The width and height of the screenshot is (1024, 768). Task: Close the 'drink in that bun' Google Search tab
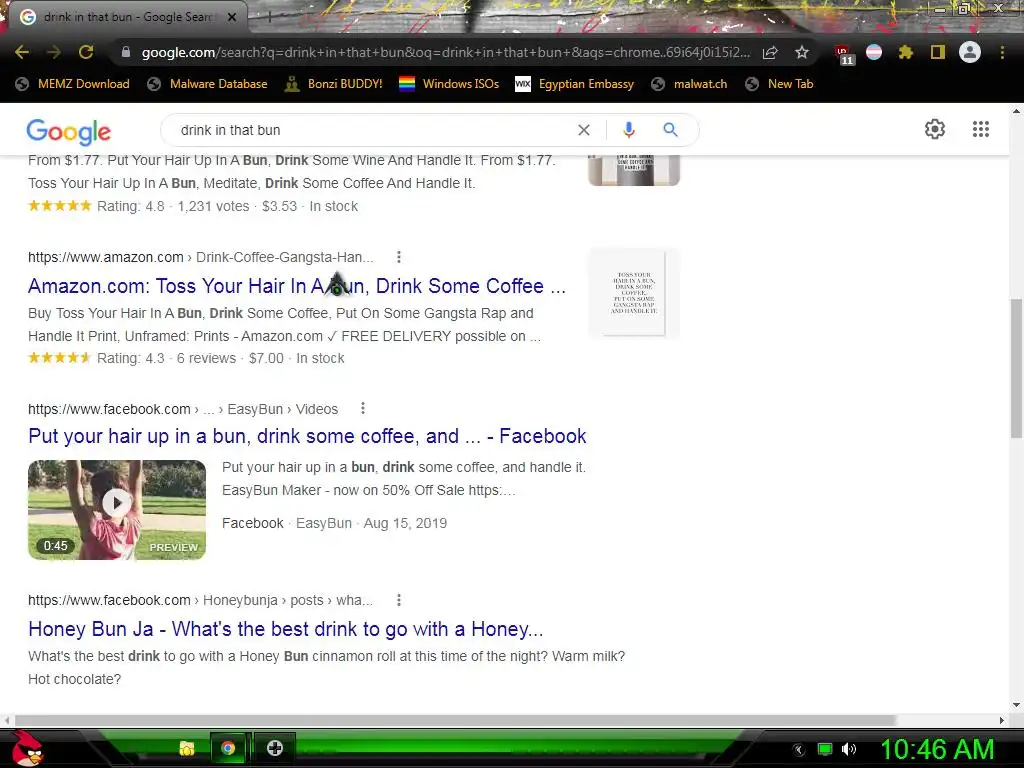coord(232,17)
